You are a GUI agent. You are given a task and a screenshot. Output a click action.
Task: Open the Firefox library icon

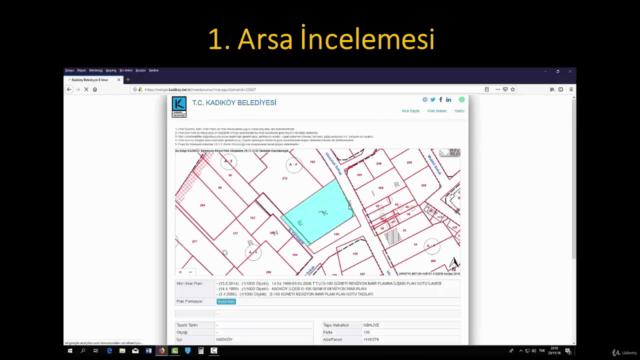point(552,89)
